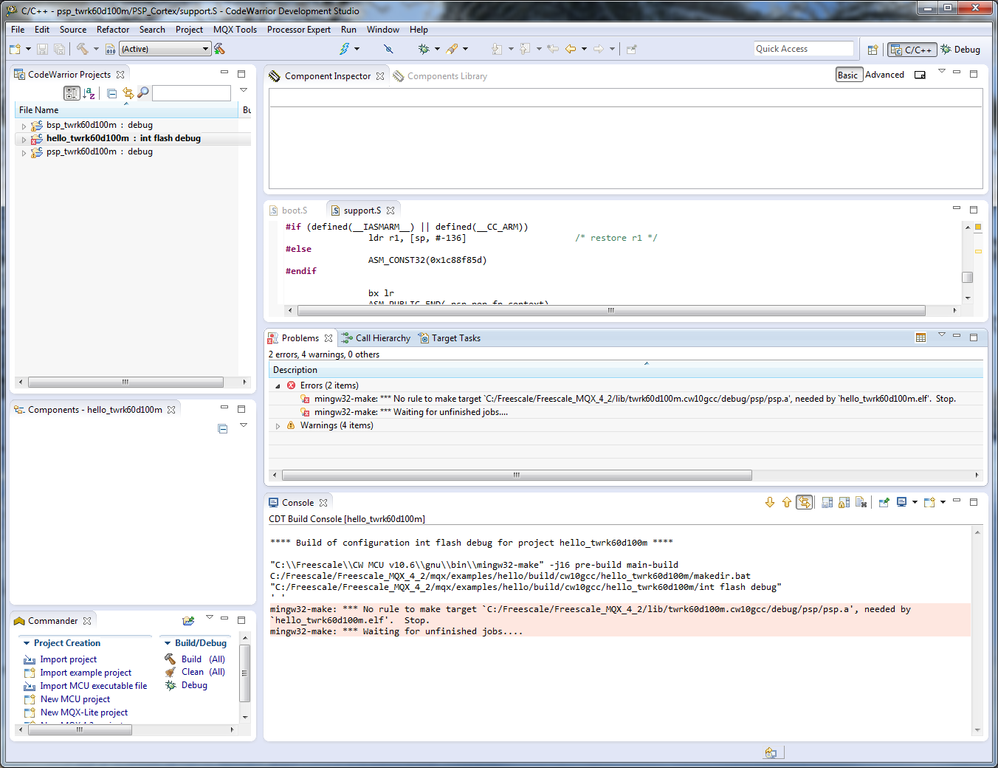998x768 pixels.
Task: Toggle Link with Editor in Projects view
Action: pos(127,93)
